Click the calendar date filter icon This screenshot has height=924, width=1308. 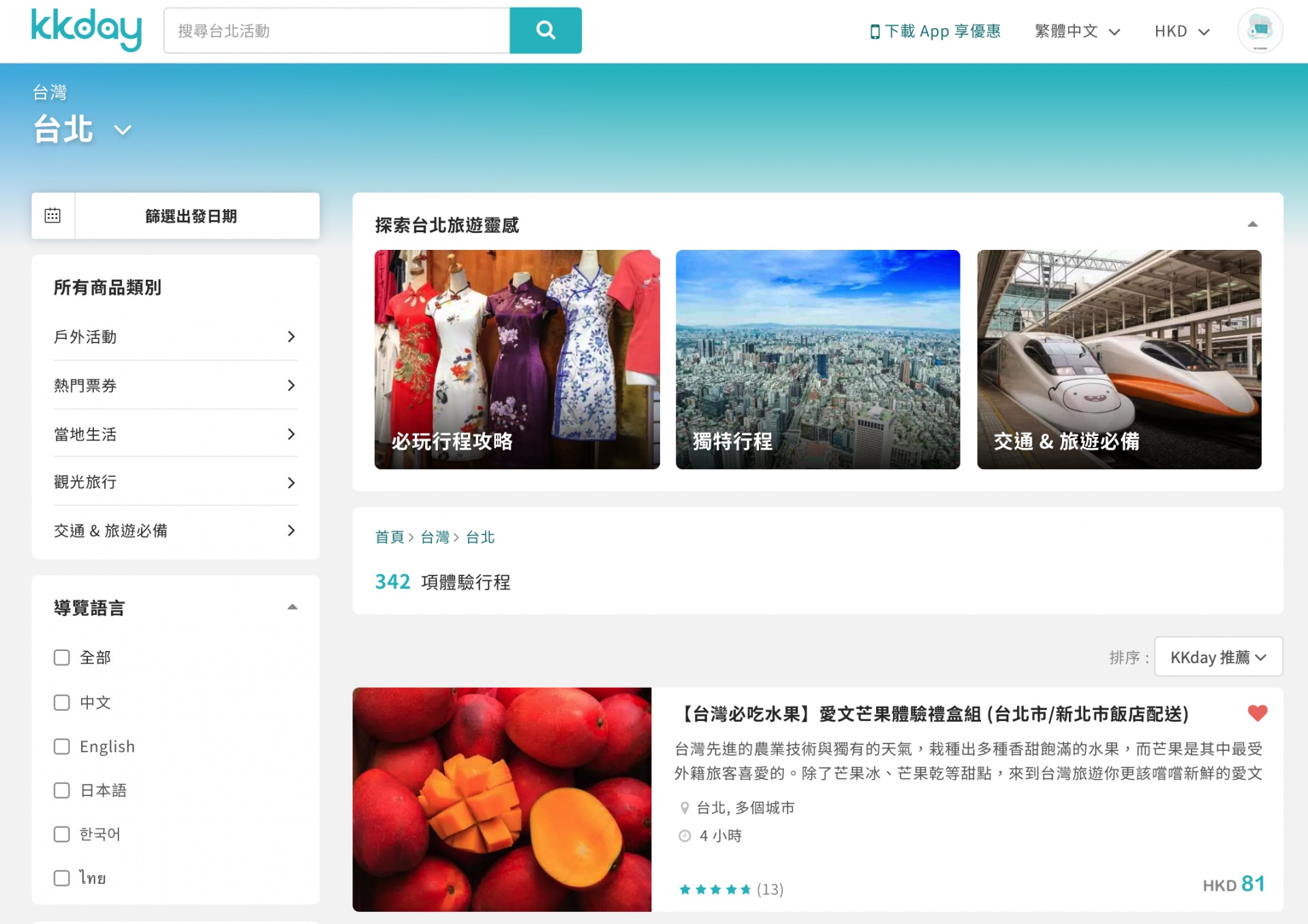click(x=52, y=216)
